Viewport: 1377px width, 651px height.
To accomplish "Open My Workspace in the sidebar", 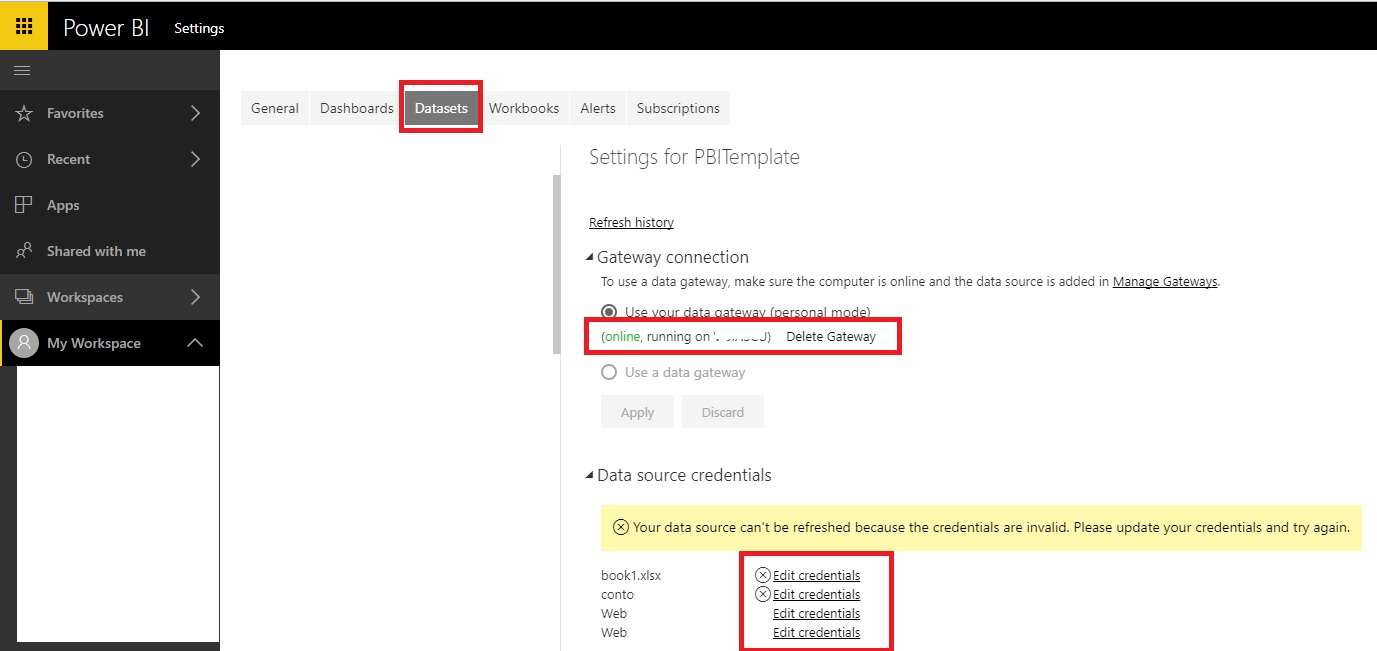I will point(110,343).
